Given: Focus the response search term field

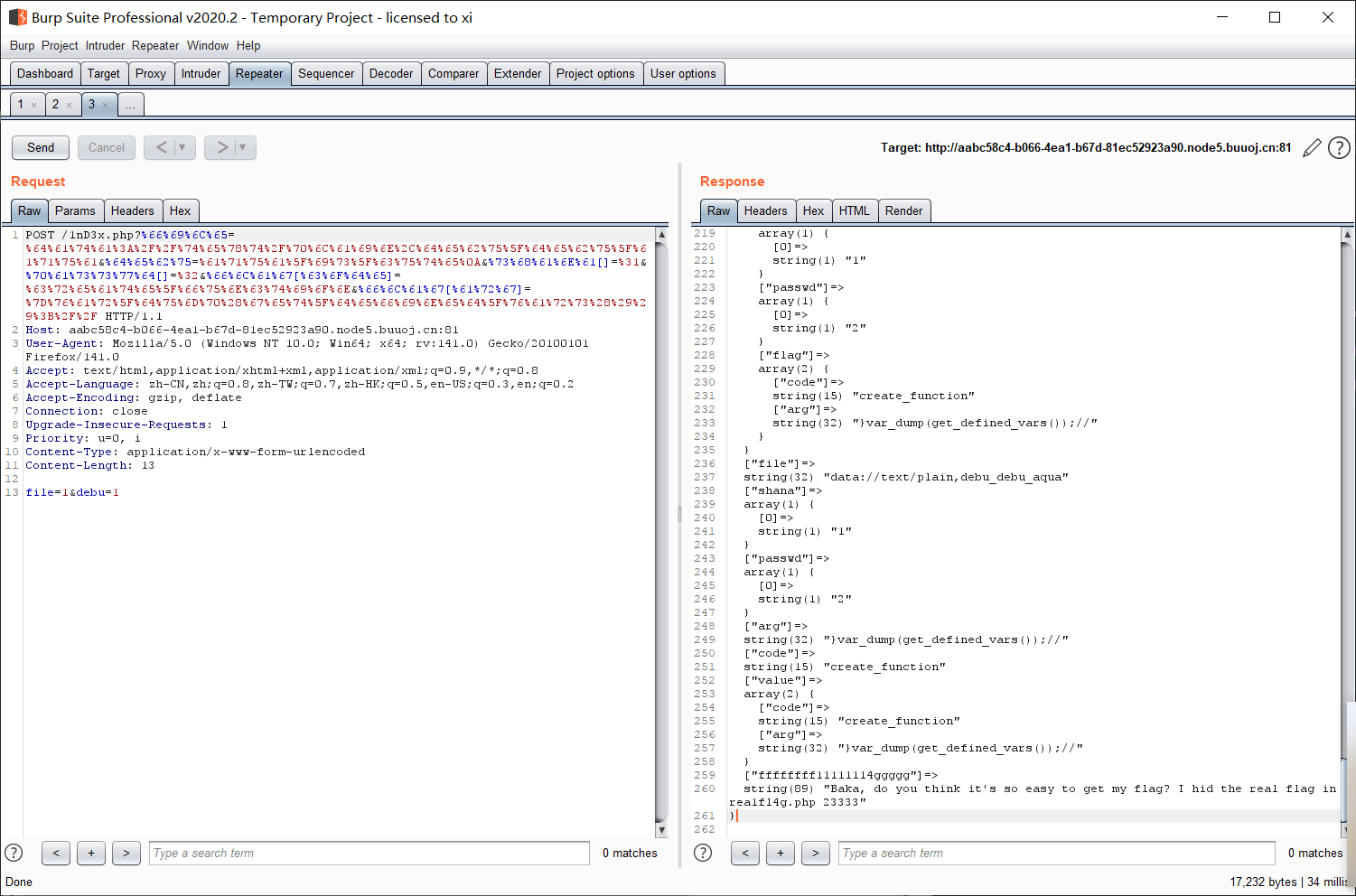Looking at the screenshot, I should [1057, 853].
